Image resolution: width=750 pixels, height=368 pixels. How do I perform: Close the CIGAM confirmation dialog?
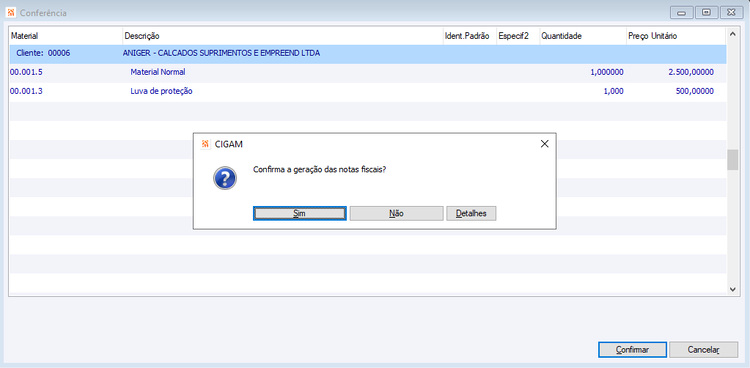coord(544,144)
